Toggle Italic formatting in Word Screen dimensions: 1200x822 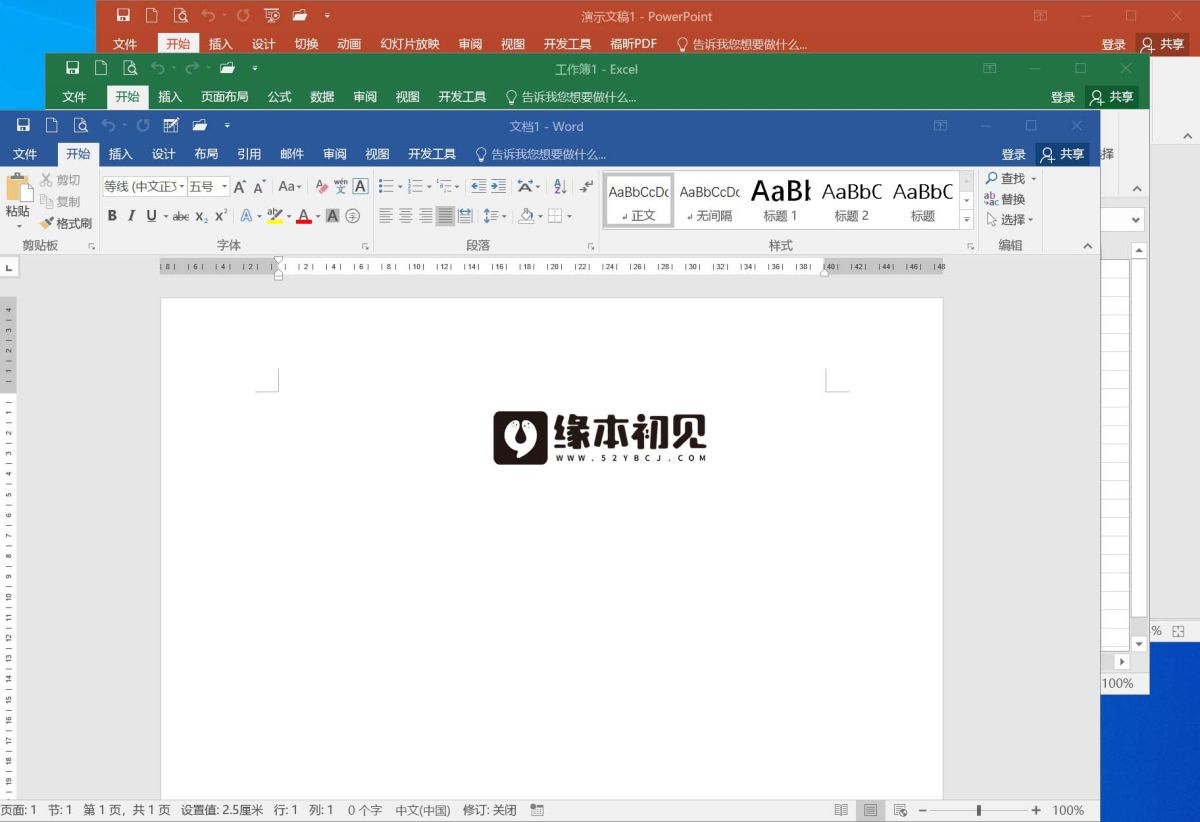[131, 216]
